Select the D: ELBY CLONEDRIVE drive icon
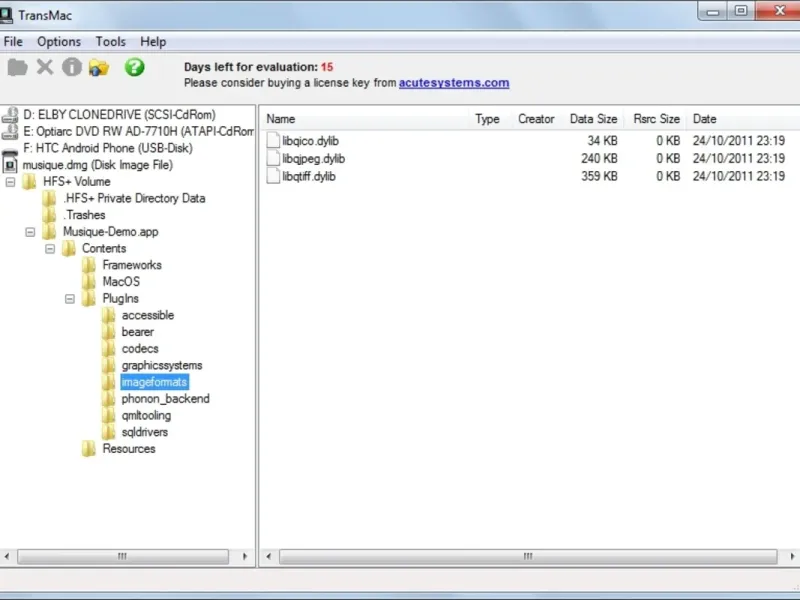This screenshot has width=800, height=600. pyautogui.click(x=10, y=115)
